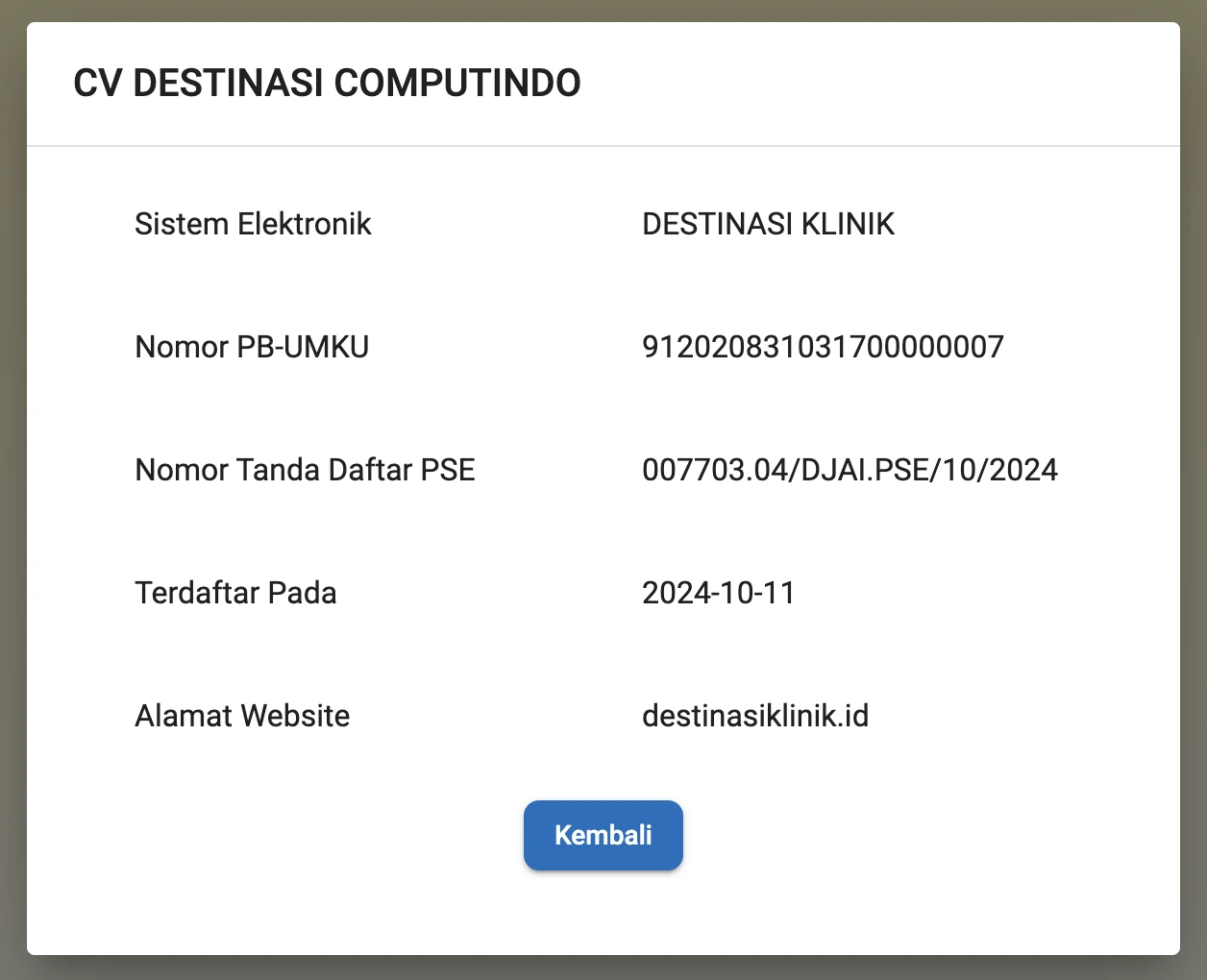
Task: Click the Nomor Tanda Daftar PSE label
Action: tap(305, 470)
